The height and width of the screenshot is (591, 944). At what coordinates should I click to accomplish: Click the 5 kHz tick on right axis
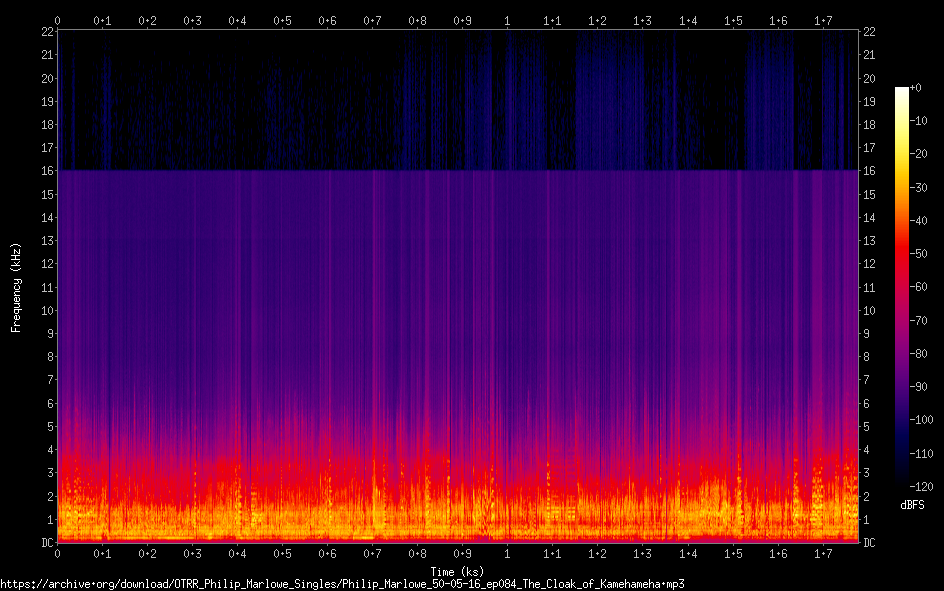[x=866, y=427]
